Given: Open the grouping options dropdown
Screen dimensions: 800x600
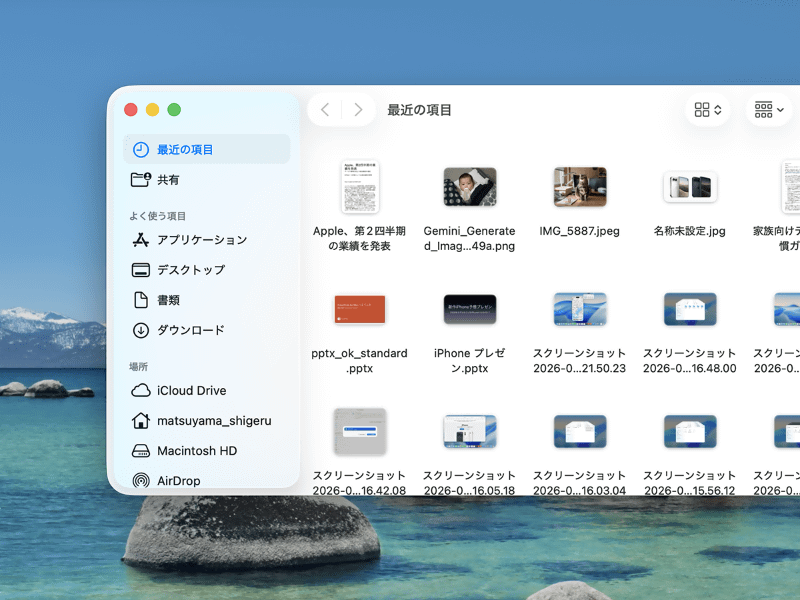Looking at the screenshot, I should pyautogui.click(x=769, y=110).
